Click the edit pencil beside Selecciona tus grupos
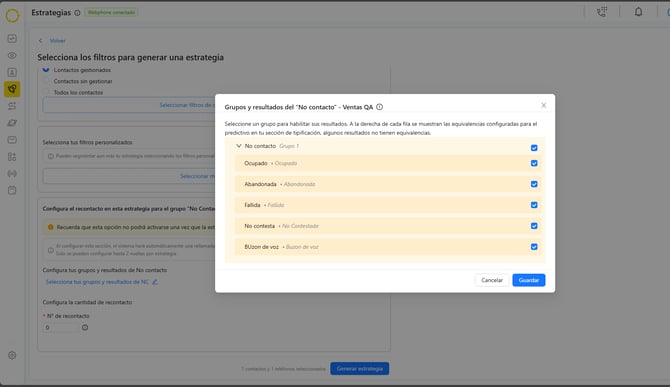670x387 pixels. [x=155, y=282]
